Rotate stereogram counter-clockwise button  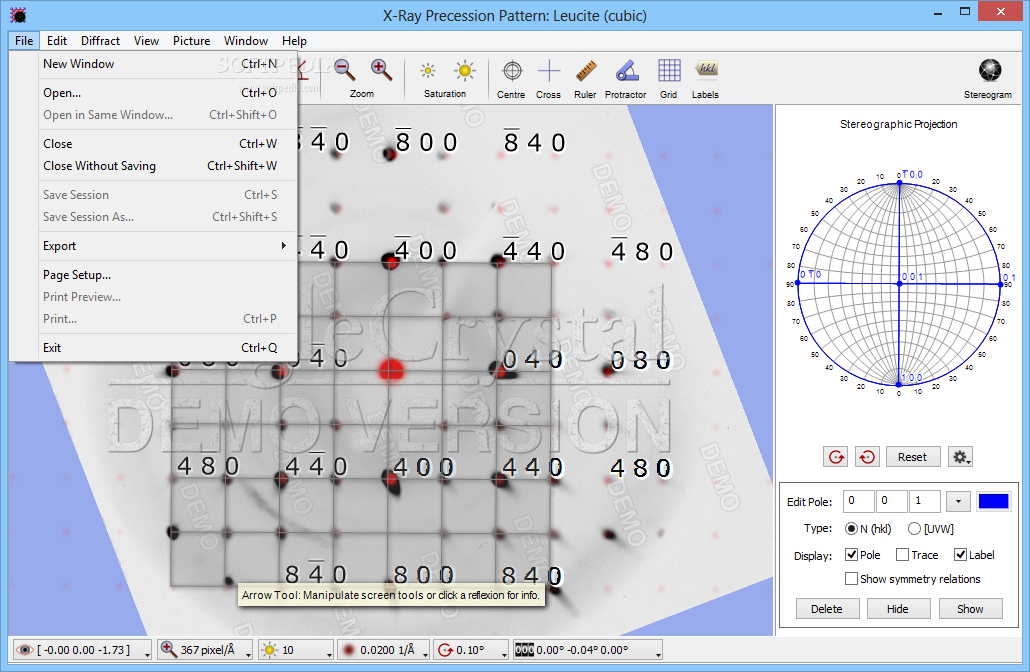pos(867,457)
